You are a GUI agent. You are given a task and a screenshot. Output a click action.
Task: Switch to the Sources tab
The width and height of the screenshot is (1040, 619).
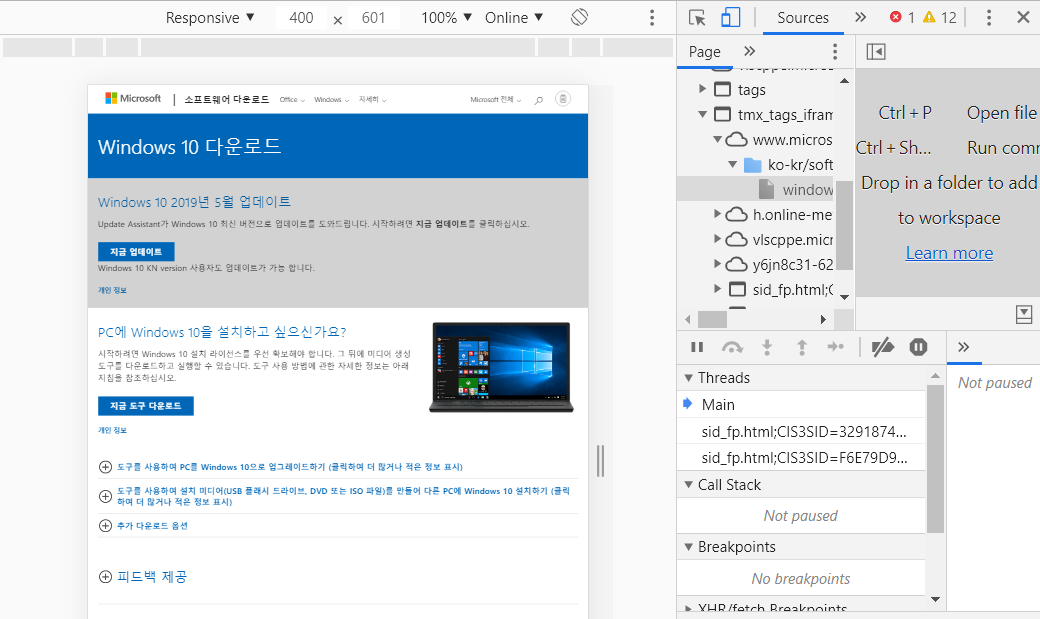click(803, 18)
